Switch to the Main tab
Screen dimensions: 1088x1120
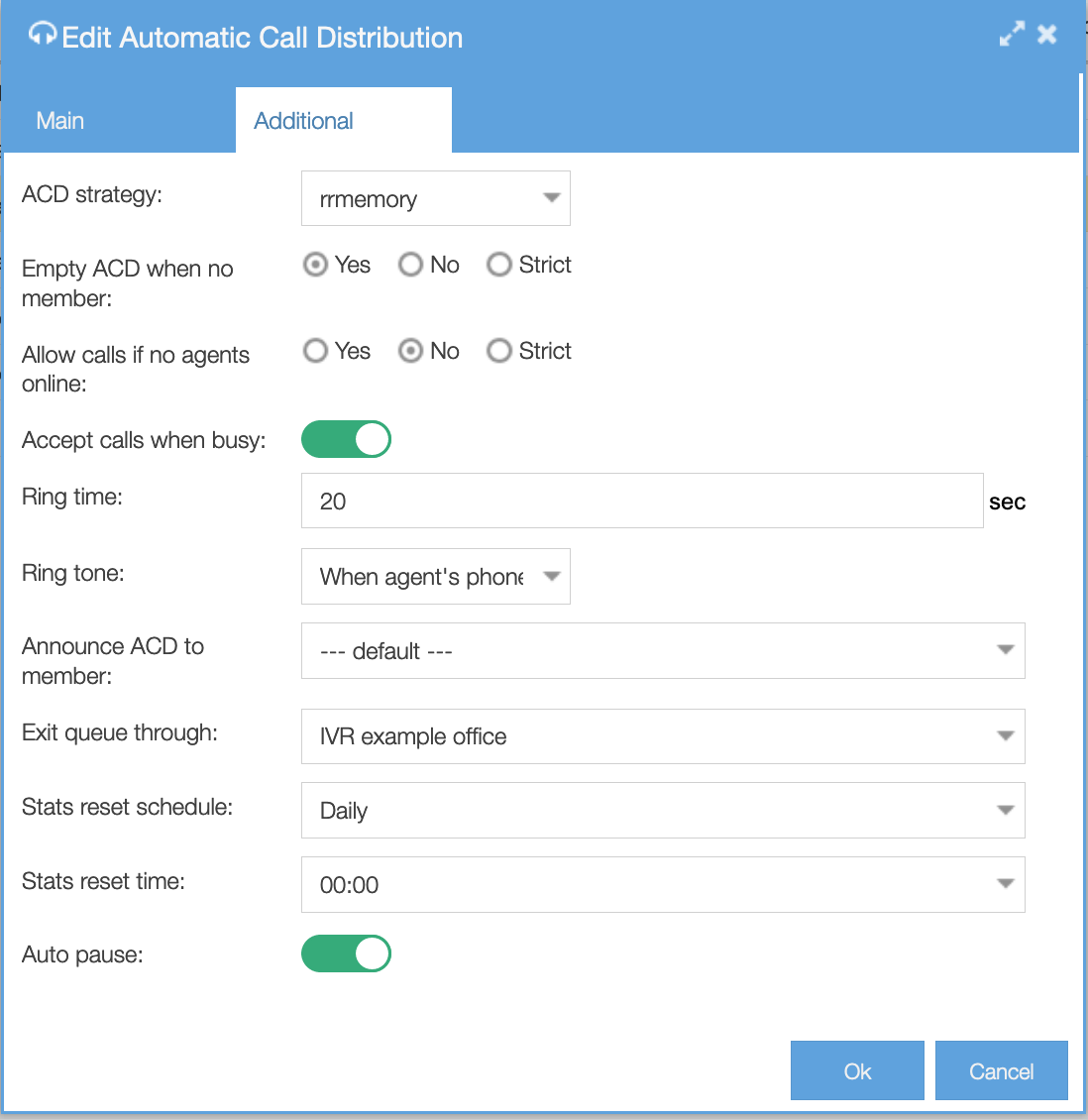pos(59,120)
